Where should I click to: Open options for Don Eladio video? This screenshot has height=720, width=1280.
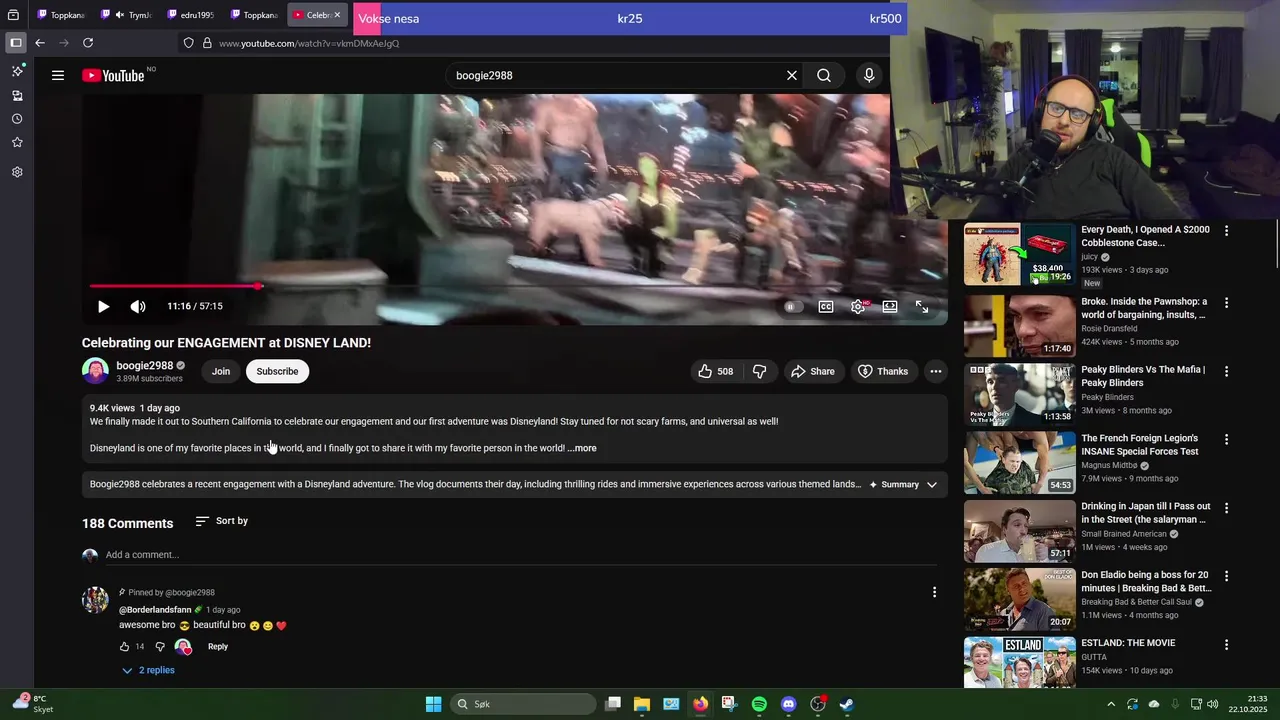[1227, 576]
